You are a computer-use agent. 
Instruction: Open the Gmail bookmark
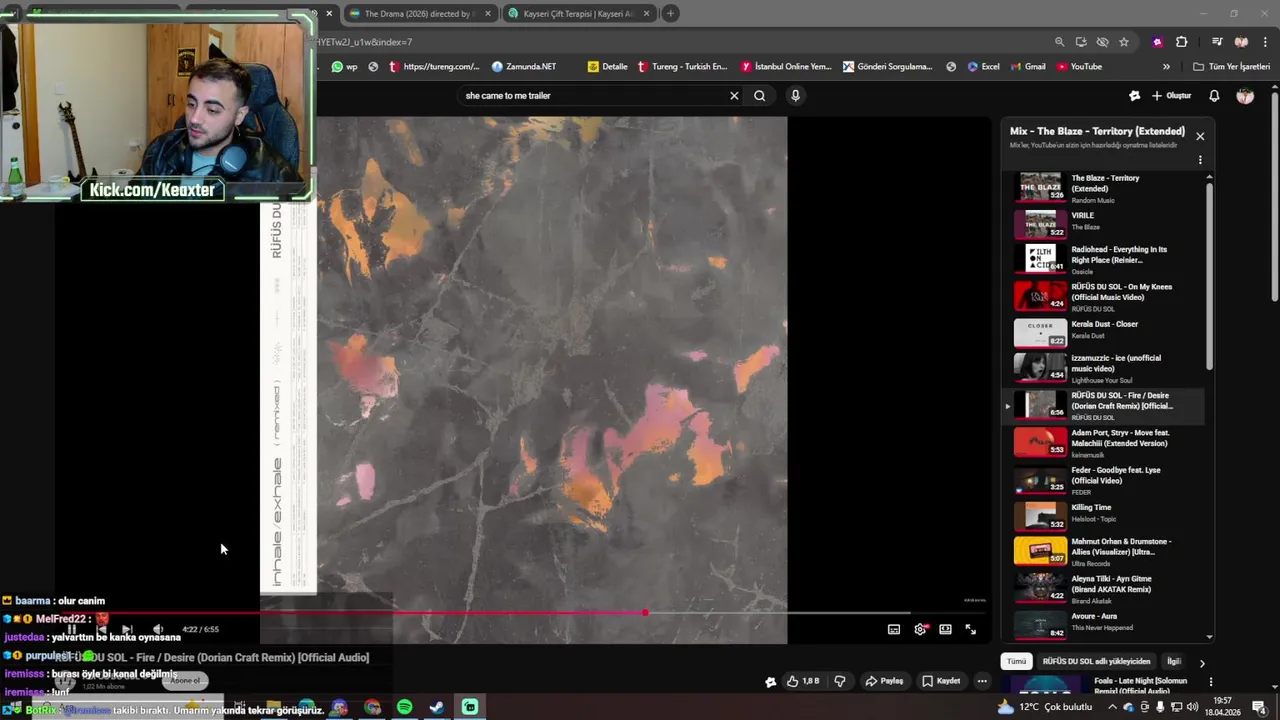[1027, 67]
